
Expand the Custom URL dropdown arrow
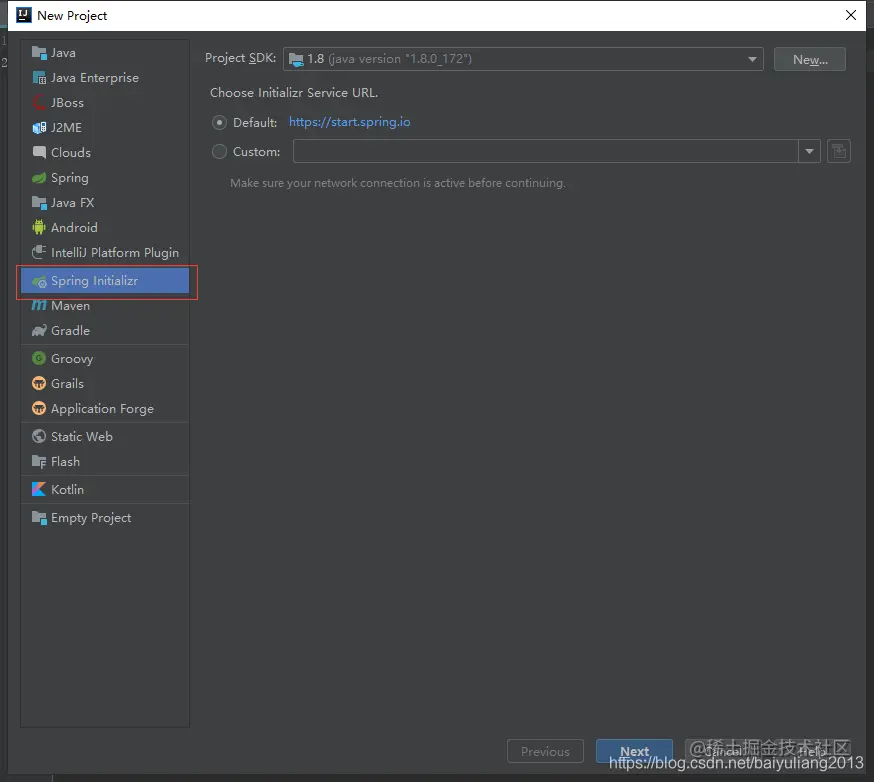point(809,152)
